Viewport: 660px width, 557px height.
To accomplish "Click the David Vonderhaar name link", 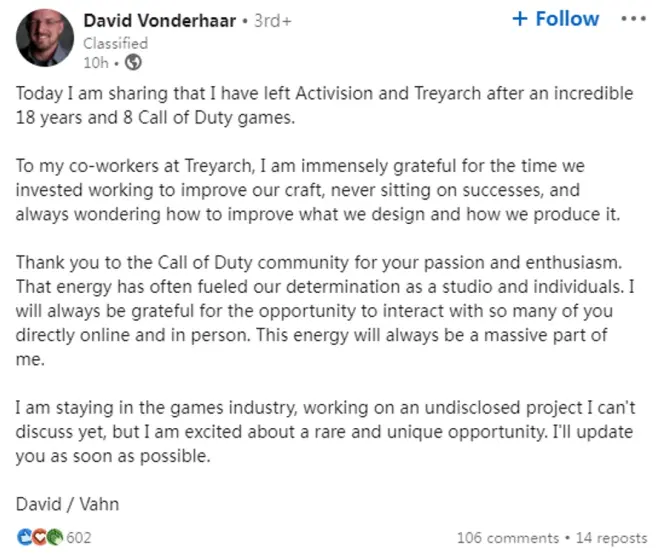I will [x=160, y=21].
